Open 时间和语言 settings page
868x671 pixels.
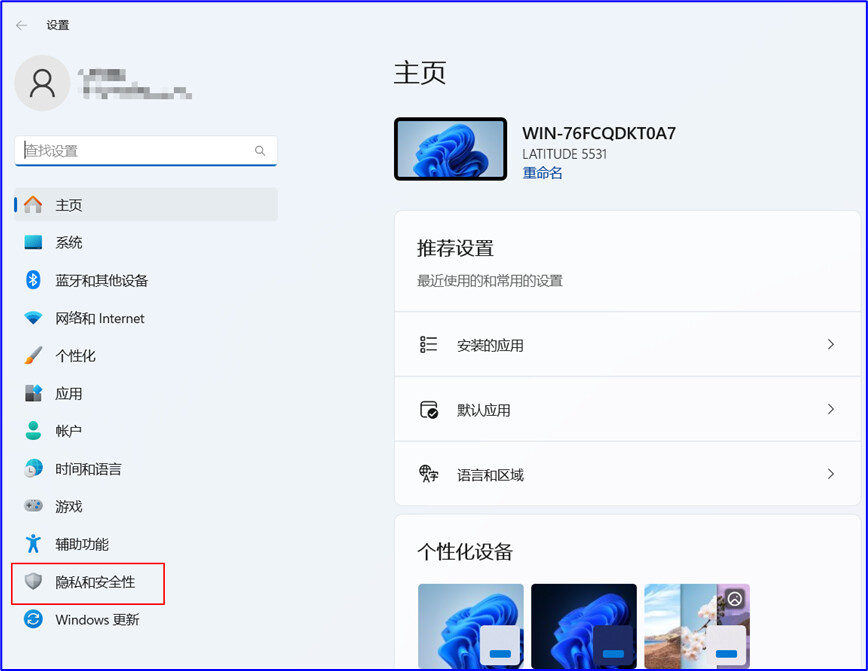point(146,468)
